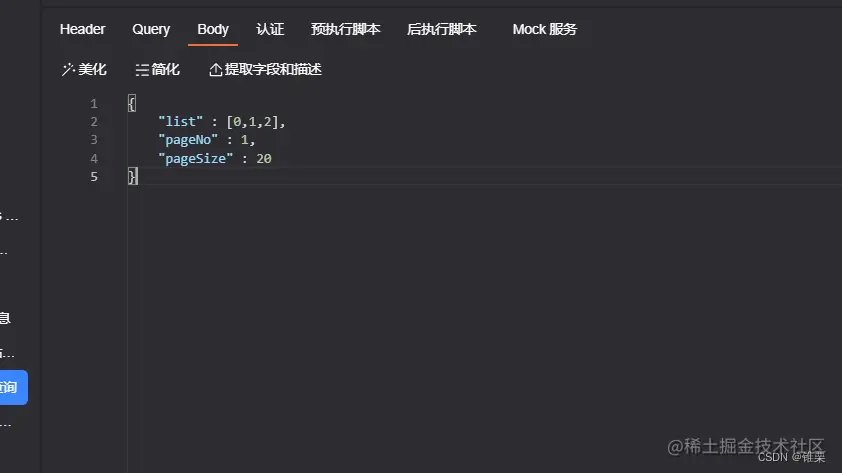
Task: Select the highlighted blue sidebar item ending in 询
Action: (13, 387)
